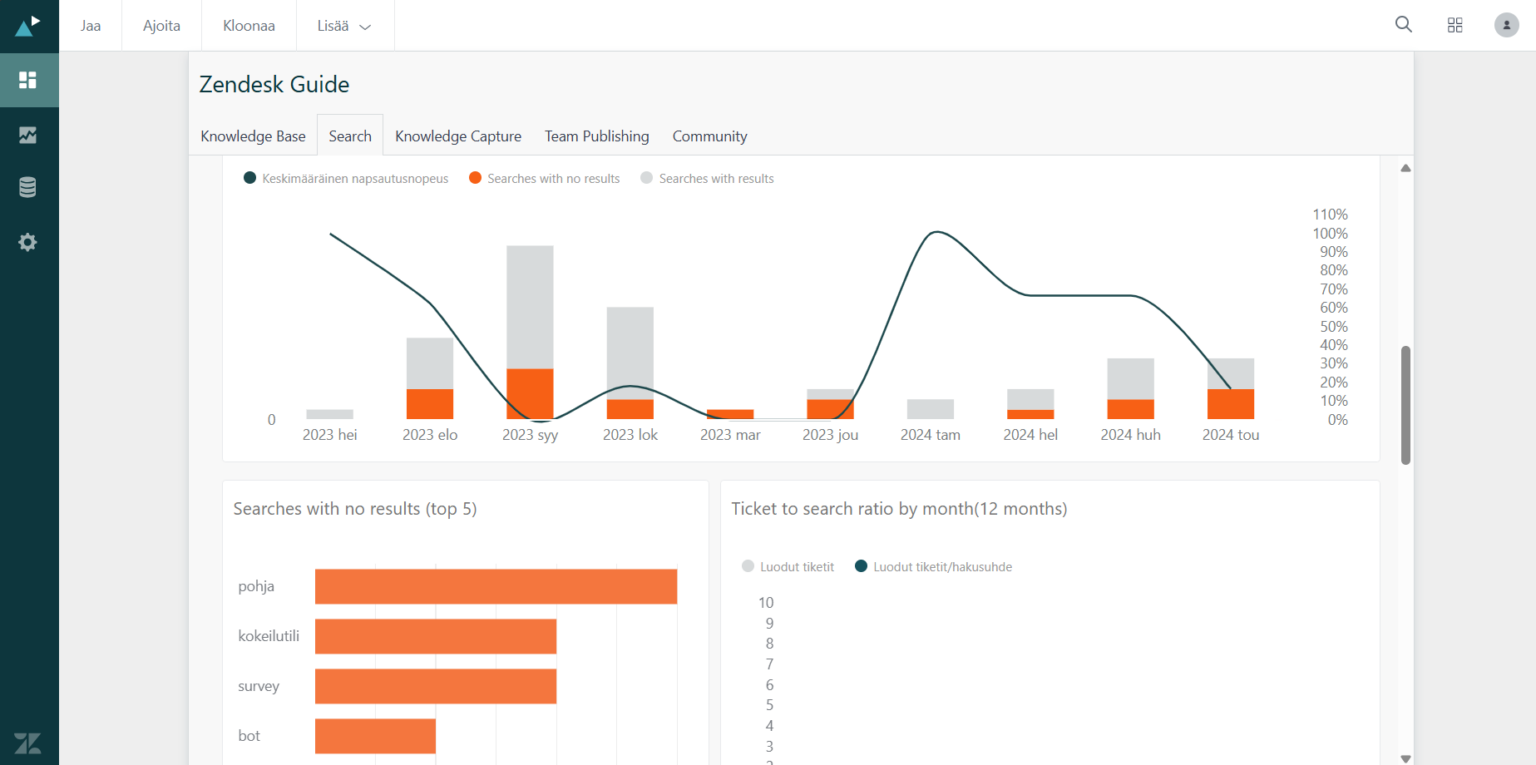The height and width of the screenshot is (765, 1536).
Task: Toggle the Searches with results legend
Action: (707, 178)
